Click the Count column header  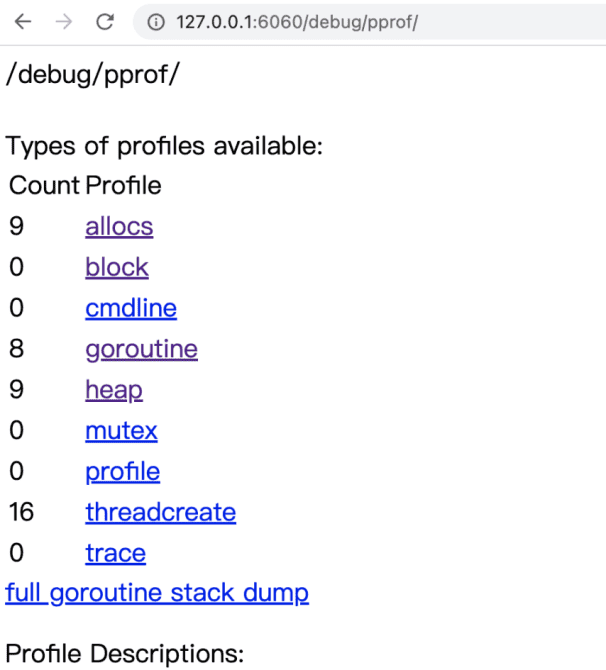coord(44,185)
